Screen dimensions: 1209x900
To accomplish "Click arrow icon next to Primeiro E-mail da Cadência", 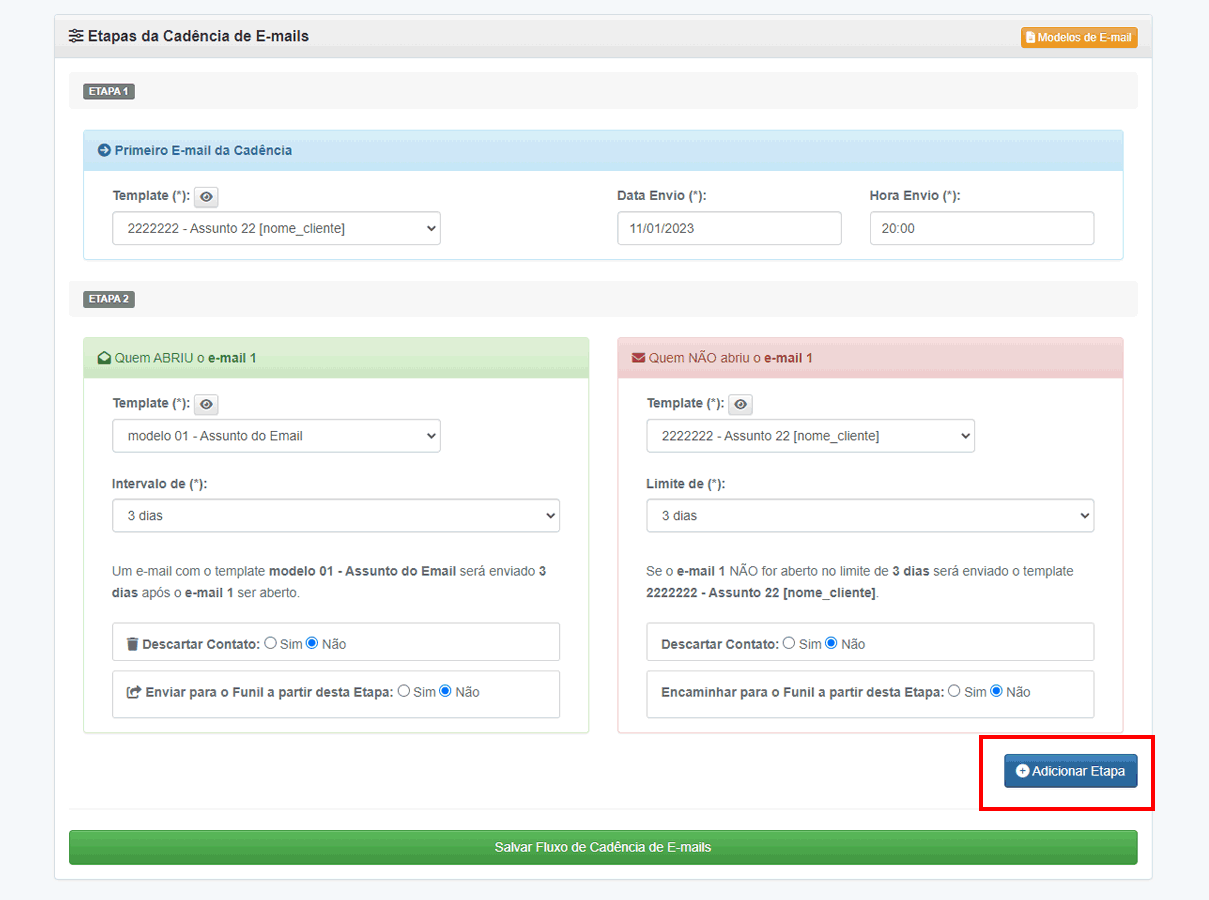I will coord(103,150).
